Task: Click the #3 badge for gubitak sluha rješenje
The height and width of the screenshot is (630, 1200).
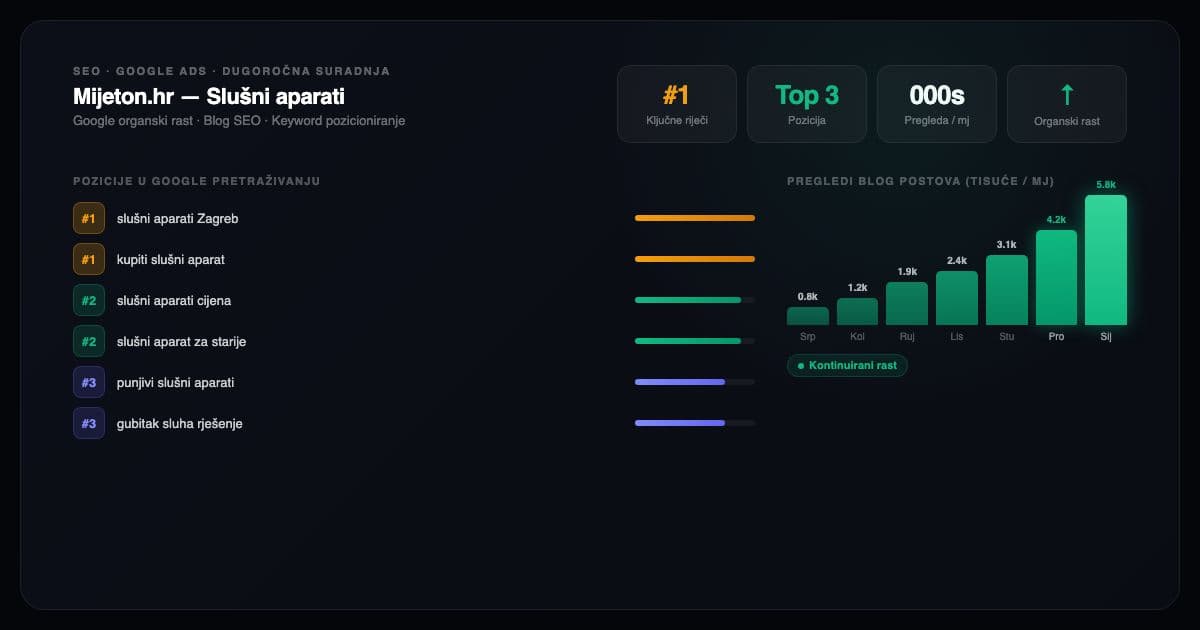Action: coord(89,423)
